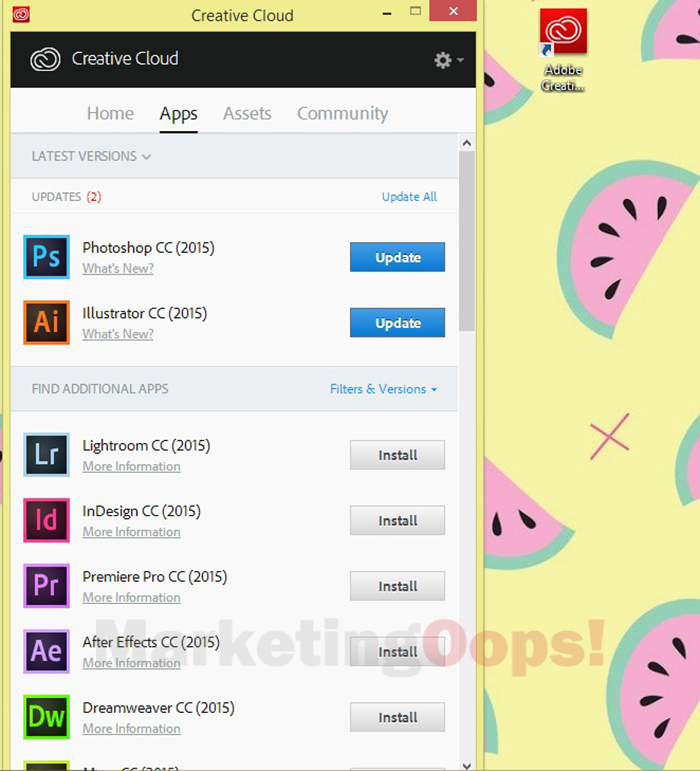Click the scrollbar up arrow
This screenshot has width=700, height=771.
click(x=467, y=143)
